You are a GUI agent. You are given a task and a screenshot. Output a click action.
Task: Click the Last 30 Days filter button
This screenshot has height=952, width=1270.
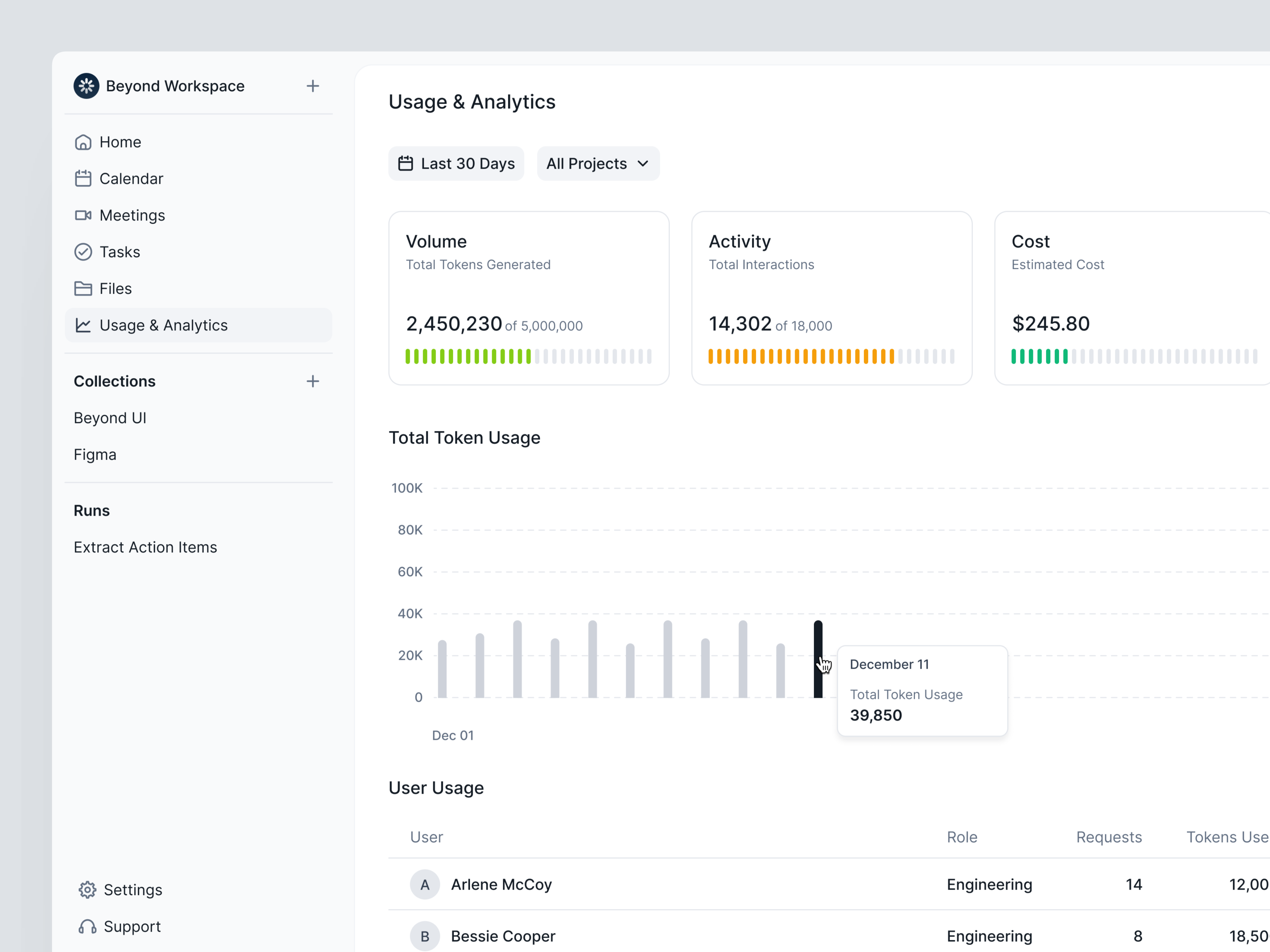pyautogui.click(x=456, y=164)
